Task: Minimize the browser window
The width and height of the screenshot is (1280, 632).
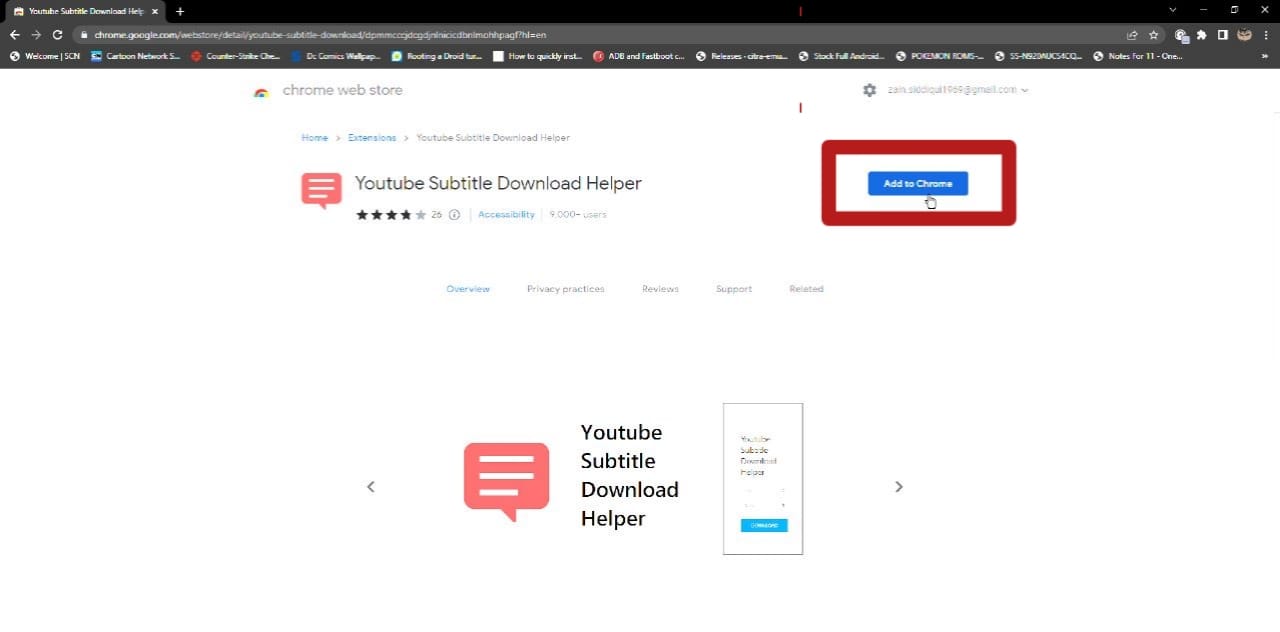Action: point(1203,10)
